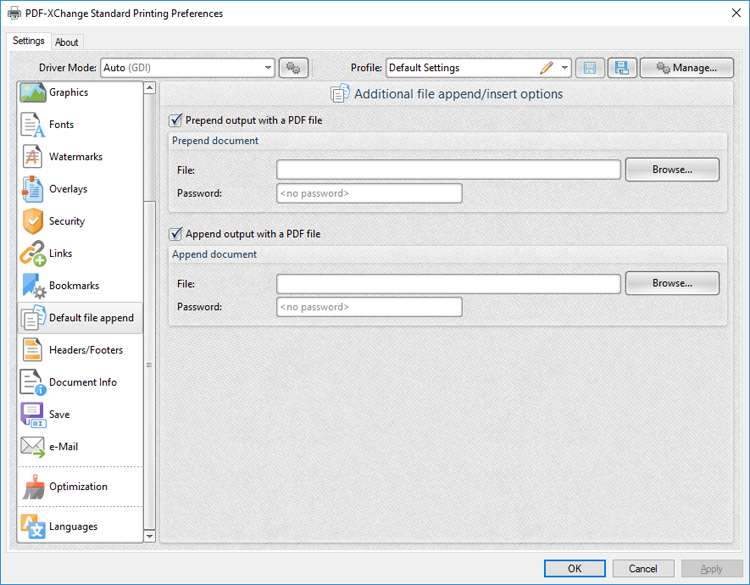Image resolution: width=750 pixels, height=585 pixels.
Task: Expand the Profile dropdown list
Action: click(566, 68)
